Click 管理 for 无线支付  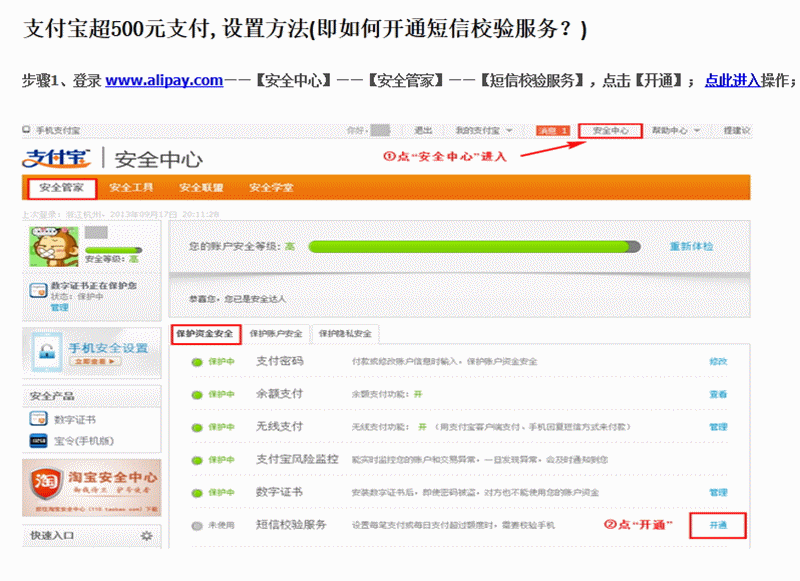(x=718, y=426)
